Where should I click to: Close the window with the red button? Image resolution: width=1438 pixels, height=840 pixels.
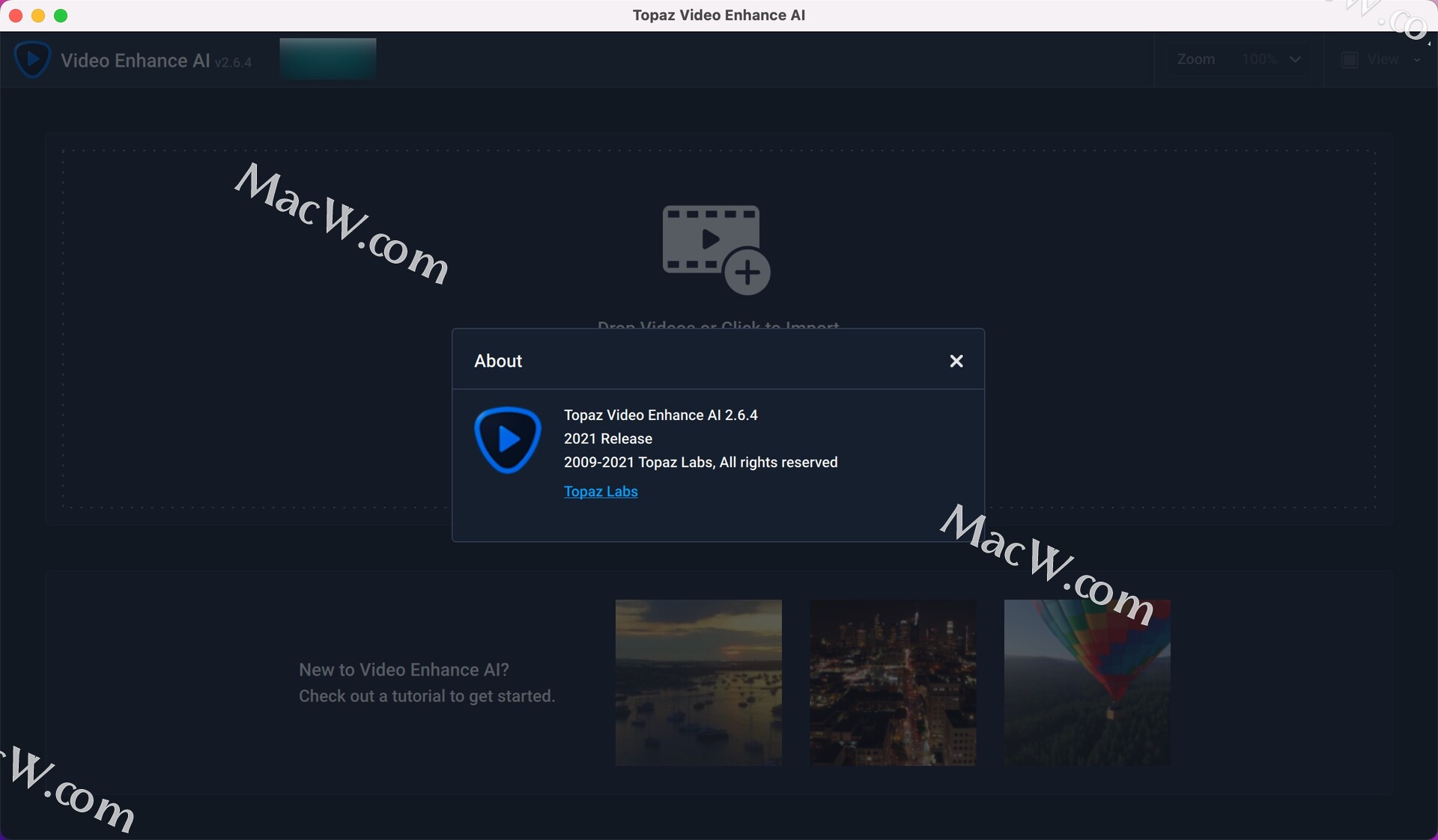15,15
